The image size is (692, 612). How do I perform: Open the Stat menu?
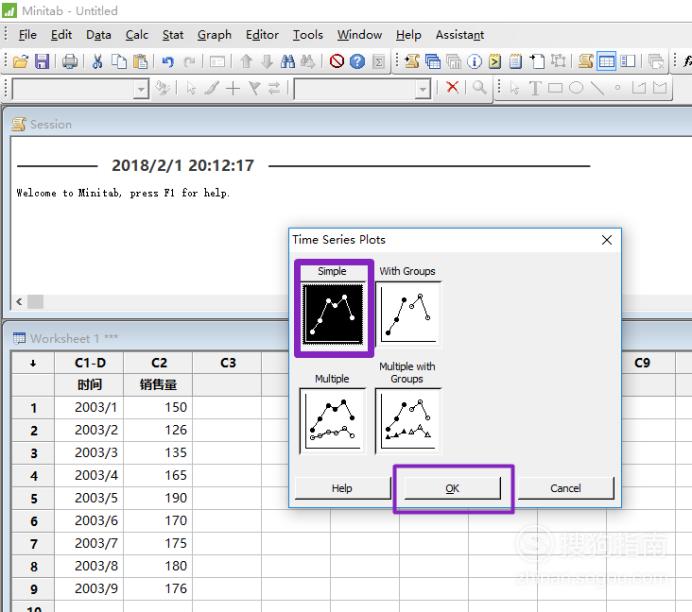pos(173,35)
